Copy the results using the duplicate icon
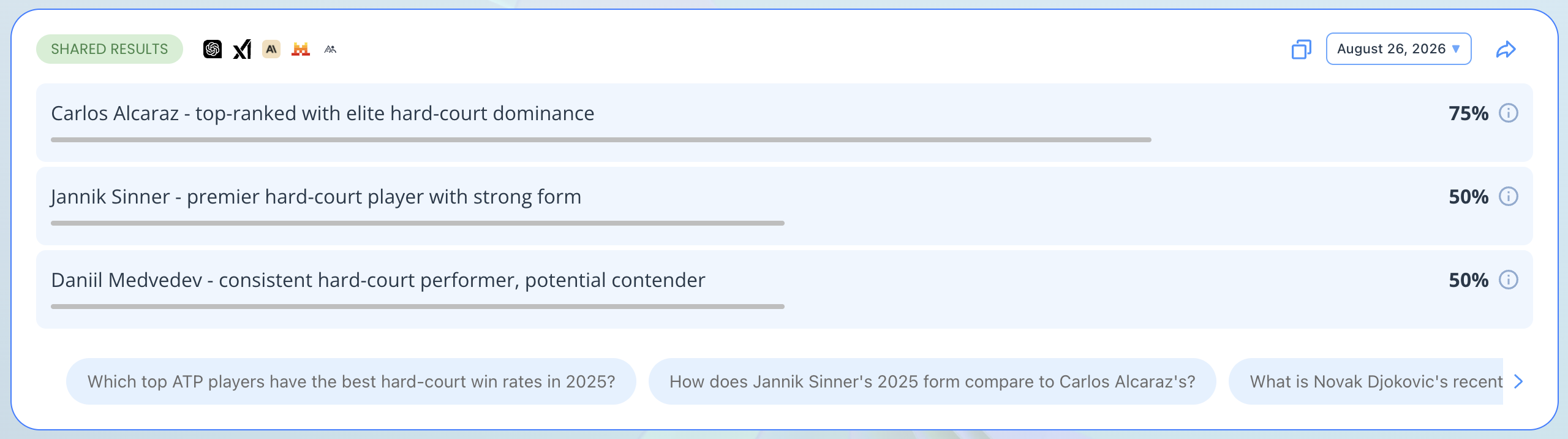 click(1302, 49)
